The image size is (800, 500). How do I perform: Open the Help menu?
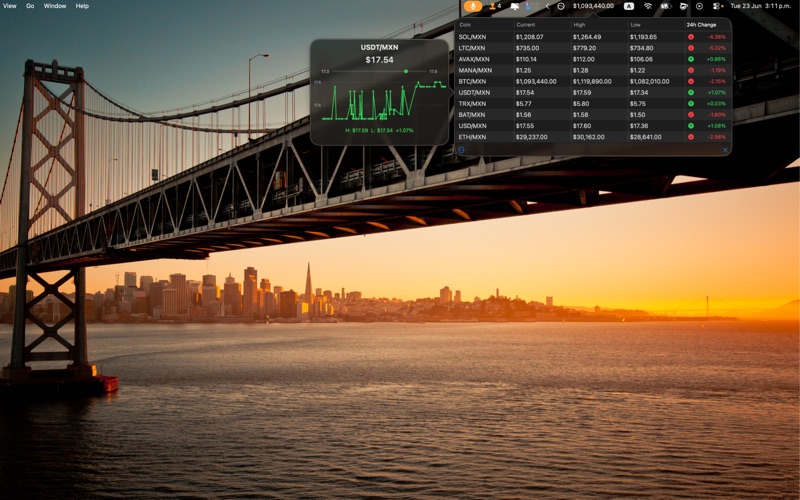click(82, 6)
